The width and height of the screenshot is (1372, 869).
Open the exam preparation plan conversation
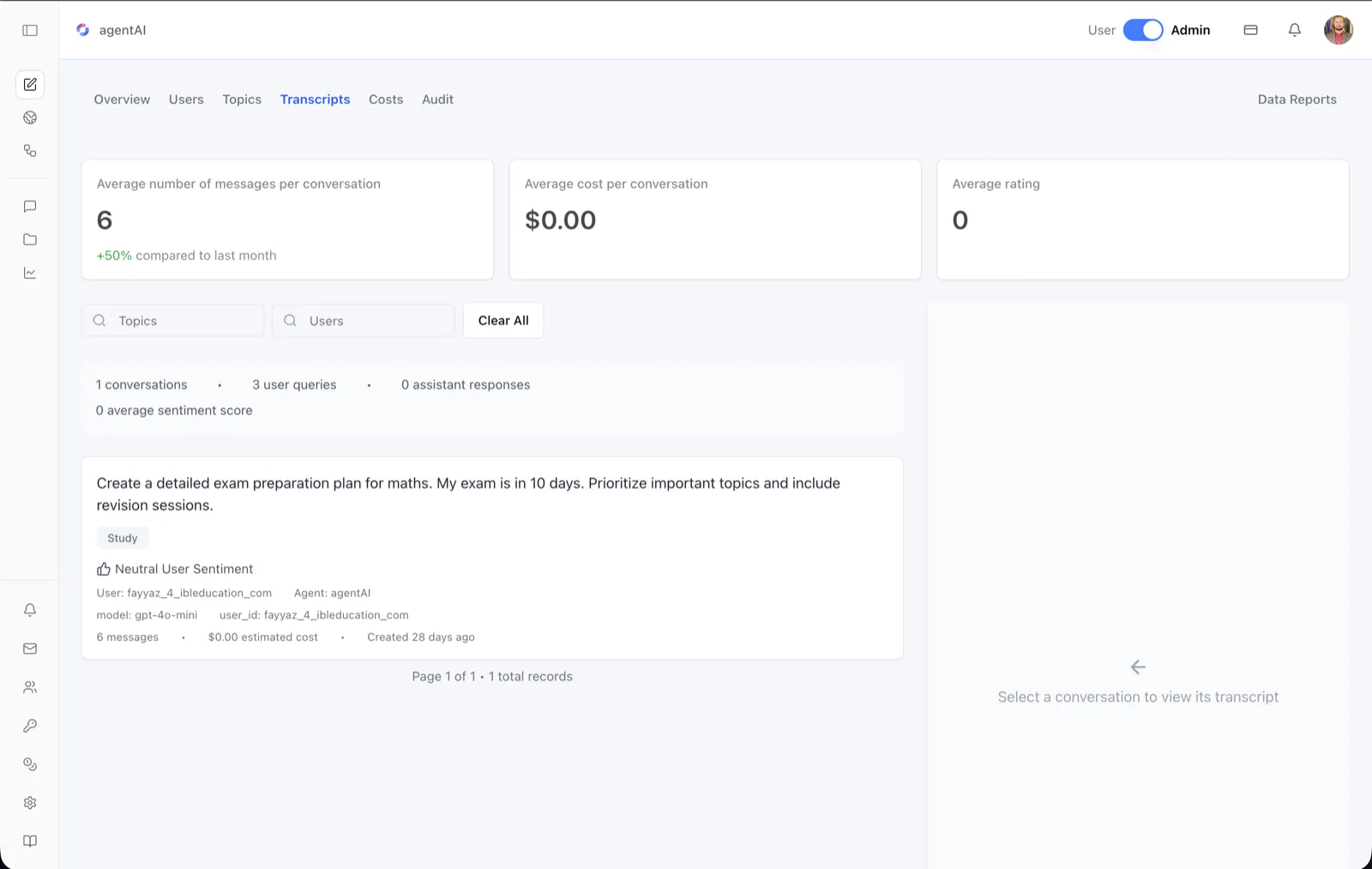coord(492,558)
